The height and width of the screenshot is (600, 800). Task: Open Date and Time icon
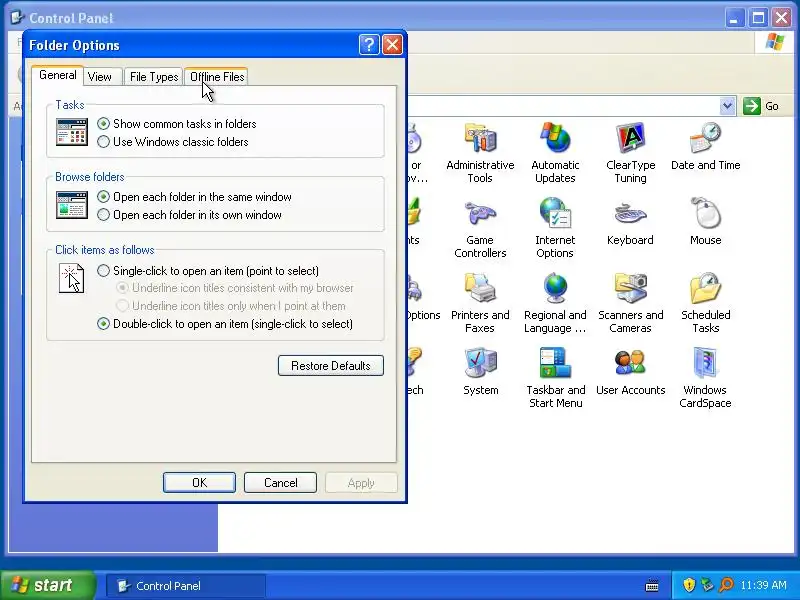pos(706,138)
